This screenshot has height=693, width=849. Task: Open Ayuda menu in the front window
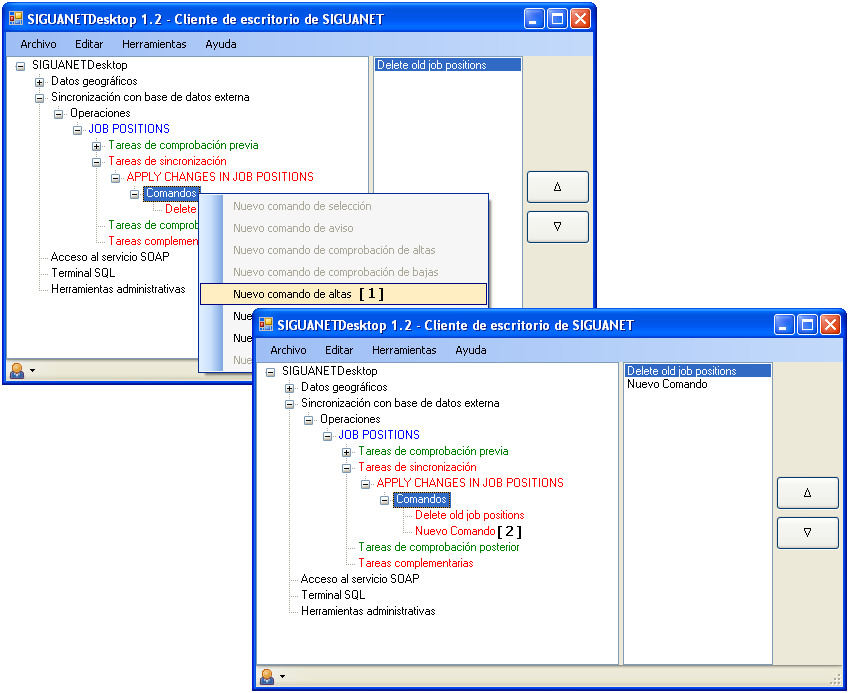coord(471,350)
